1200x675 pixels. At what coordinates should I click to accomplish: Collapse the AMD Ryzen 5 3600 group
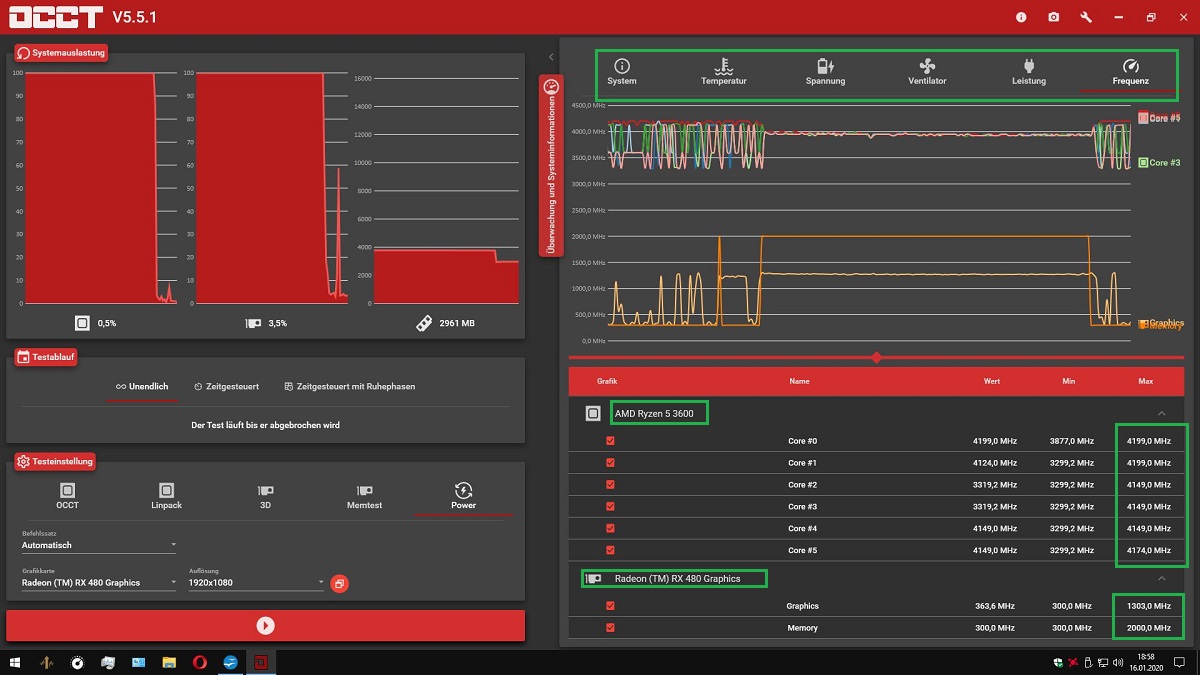tap(1161, 413)
